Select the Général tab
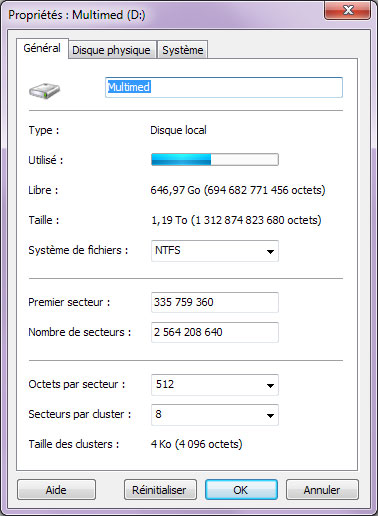378x516 pixels. tap(42, 48)
